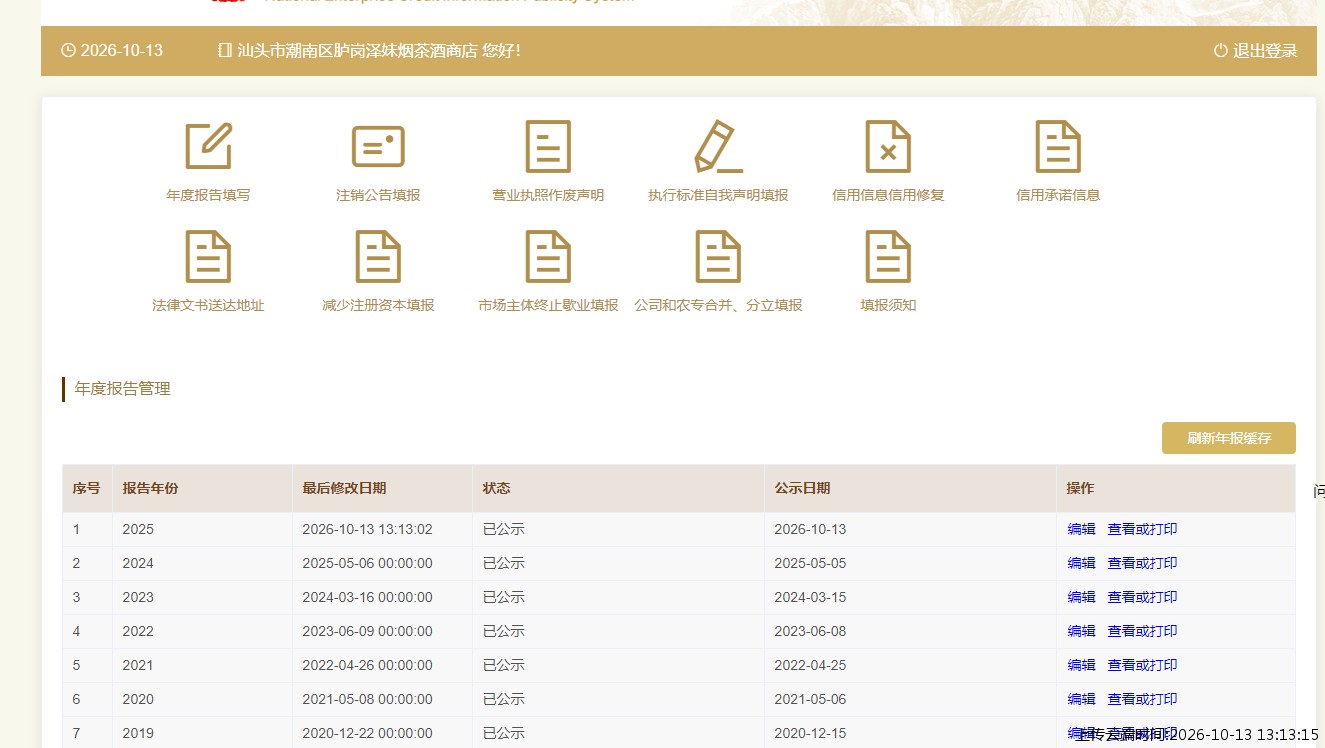1325x748 pixels.
Task: Click 查看或打印 for the 2021 report
Action: (1142, 665)
